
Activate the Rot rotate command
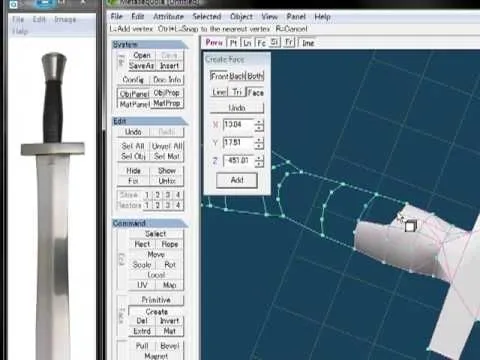click(170, 265)
